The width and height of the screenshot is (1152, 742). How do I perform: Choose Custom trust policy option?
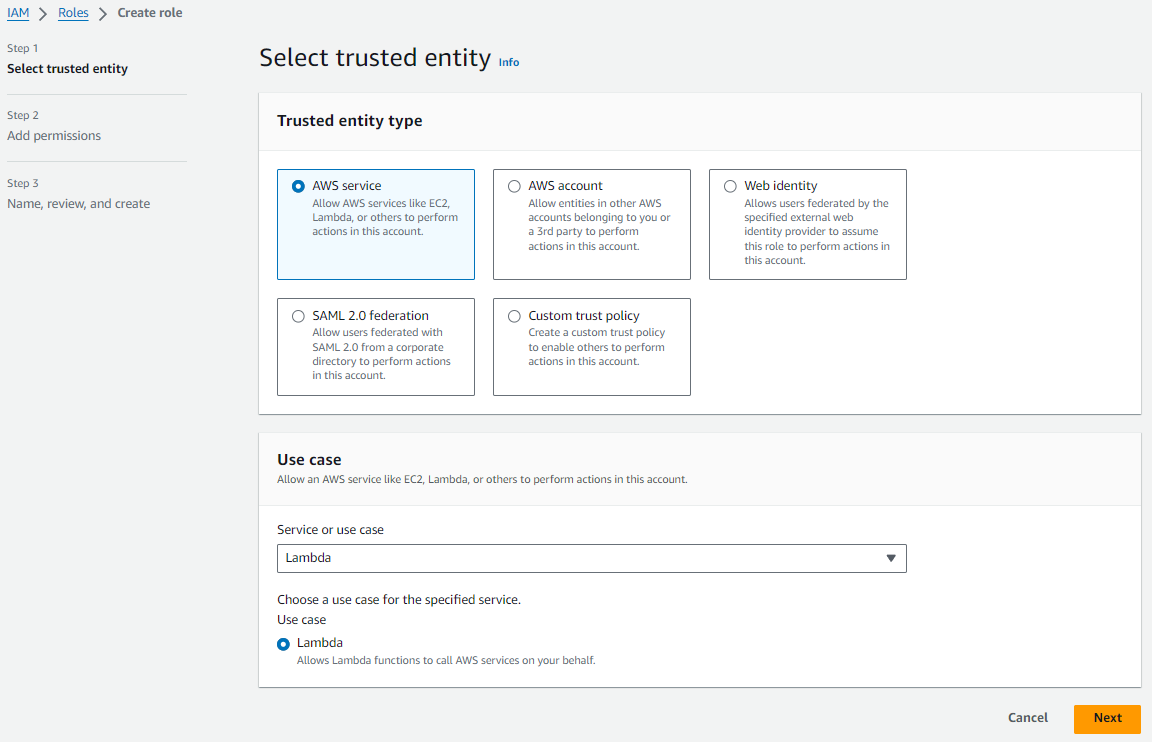tap(514, 315)
